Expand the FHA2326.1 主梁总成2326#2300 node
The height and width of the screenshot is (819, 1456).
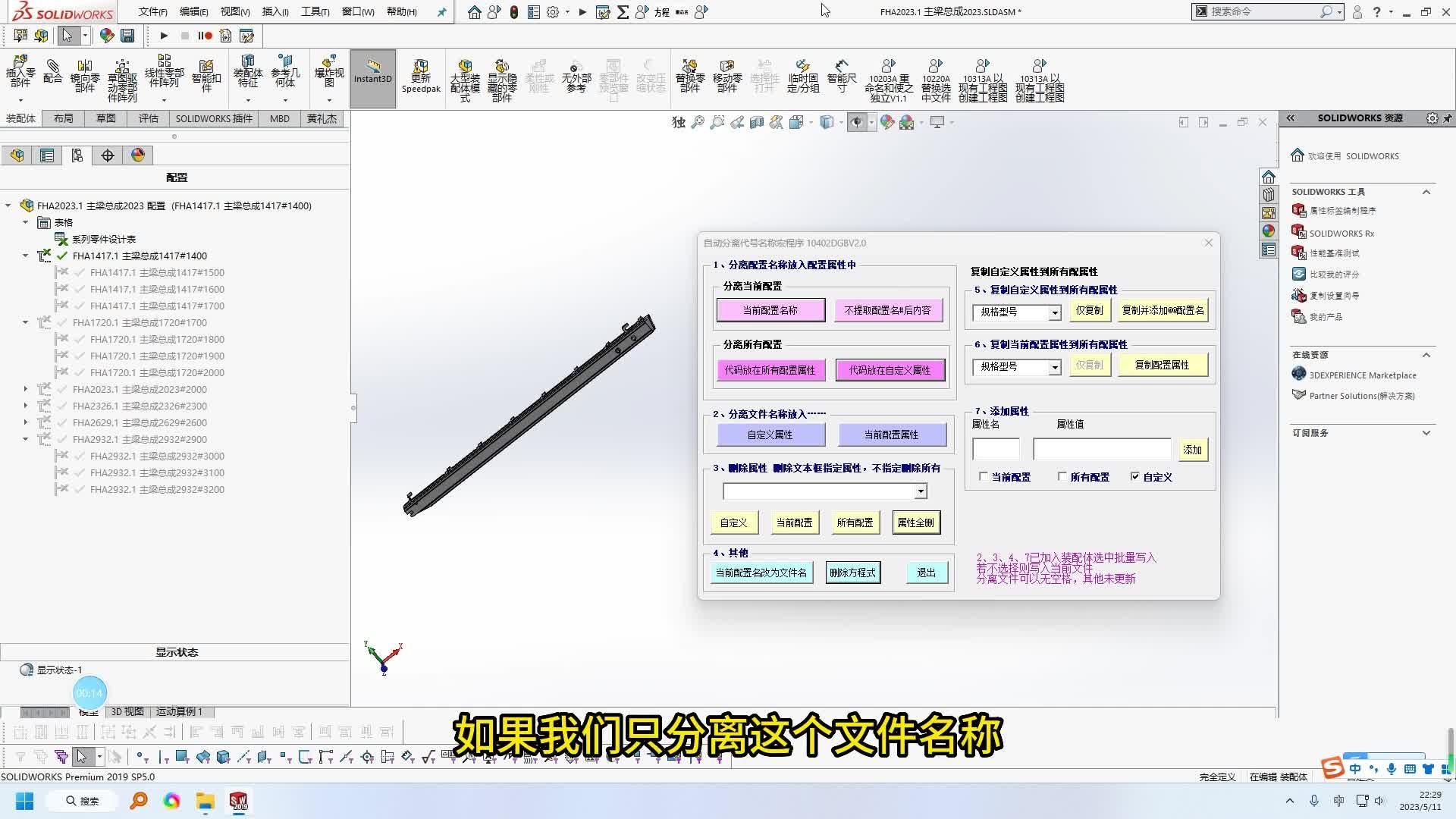pos(25,406)
